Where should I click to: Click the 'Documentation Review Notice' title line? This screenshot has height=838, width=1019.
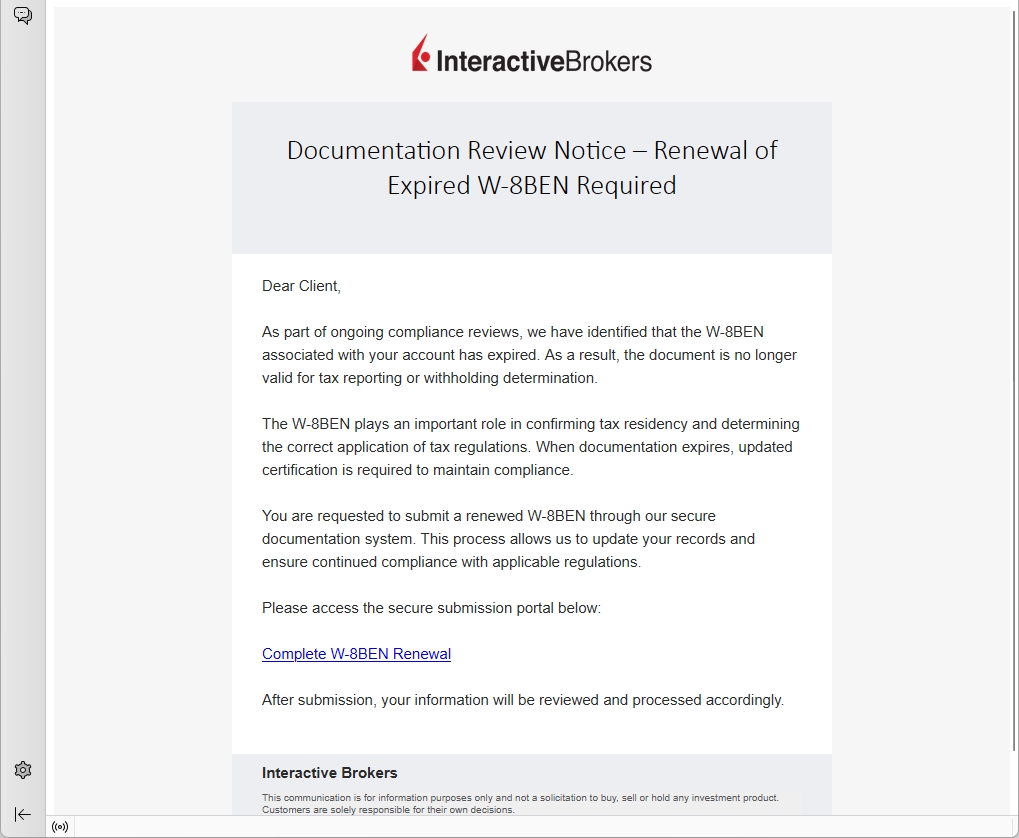click(531, 150)
